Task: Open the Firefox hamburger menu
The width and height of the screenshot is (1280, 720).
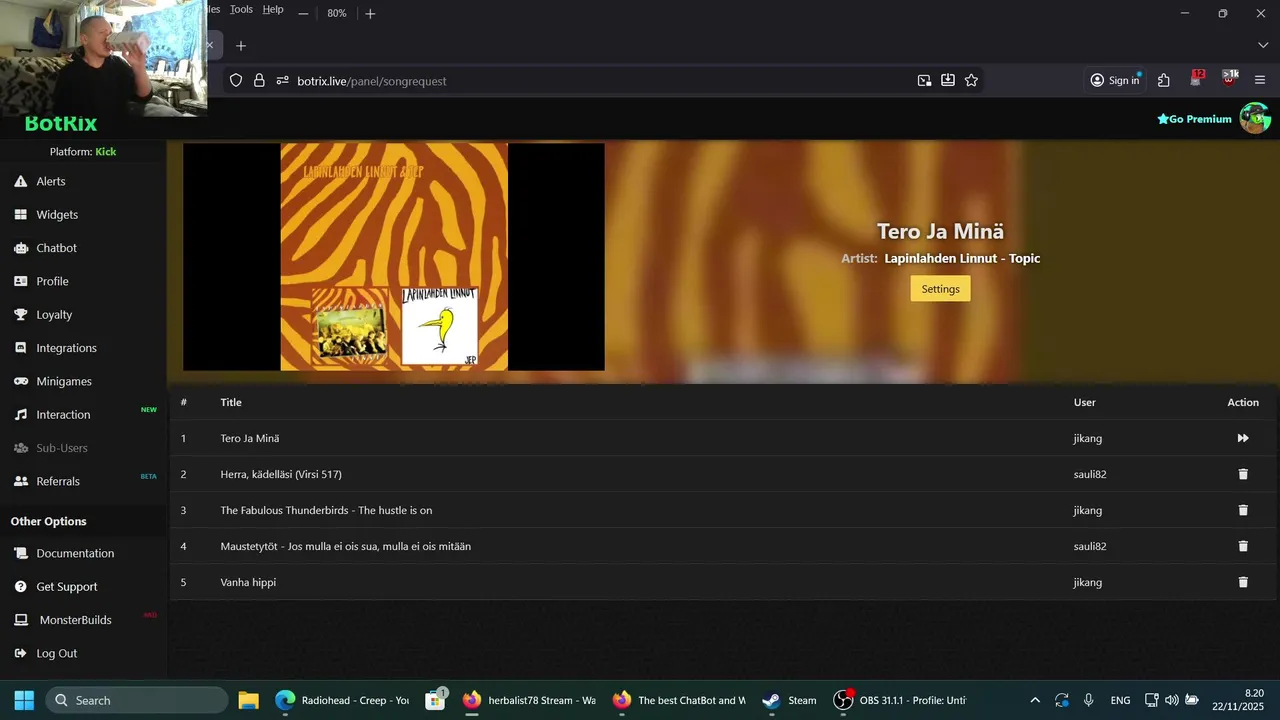Action: point(1260,80)
